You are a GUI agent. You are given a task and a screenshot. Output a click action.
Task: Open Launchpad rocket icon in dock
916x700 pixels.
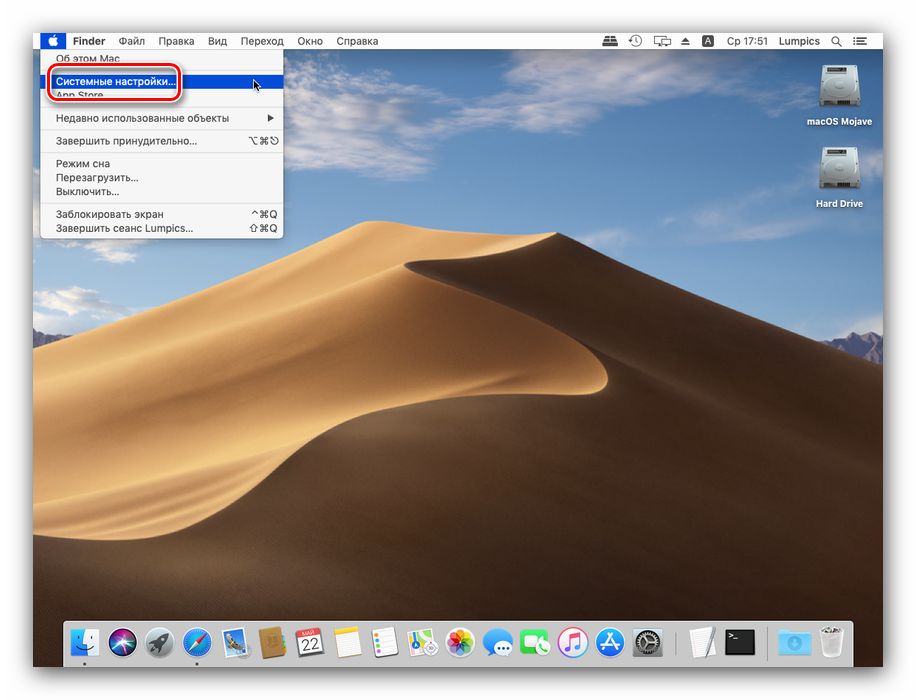pyautogui.click(x=159, y=642)
